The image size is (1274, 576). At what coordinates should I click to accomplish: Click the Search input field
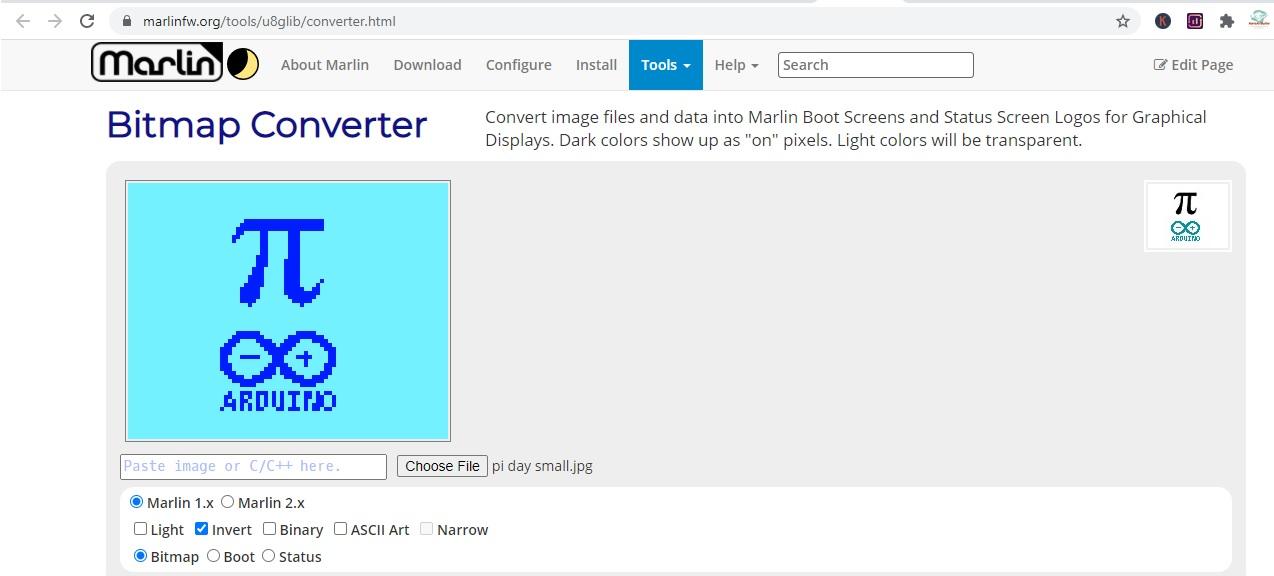click(875, 65)
